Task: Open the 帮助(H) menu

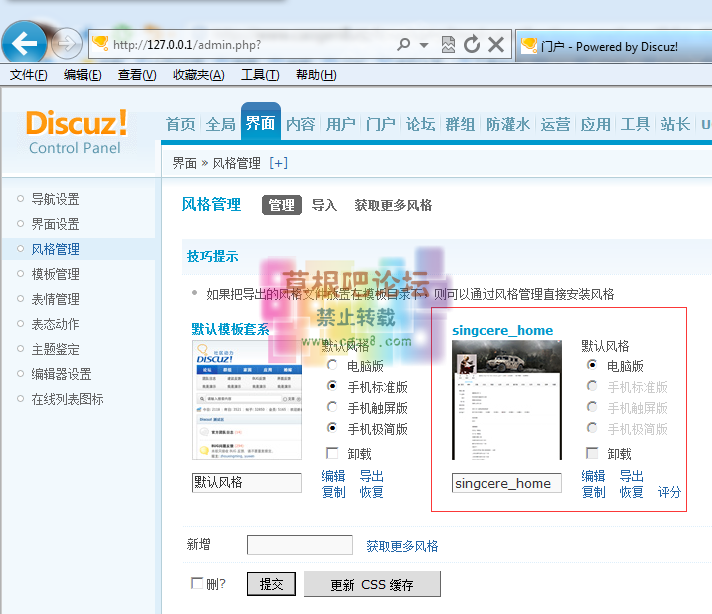Action: click(316, 74)
